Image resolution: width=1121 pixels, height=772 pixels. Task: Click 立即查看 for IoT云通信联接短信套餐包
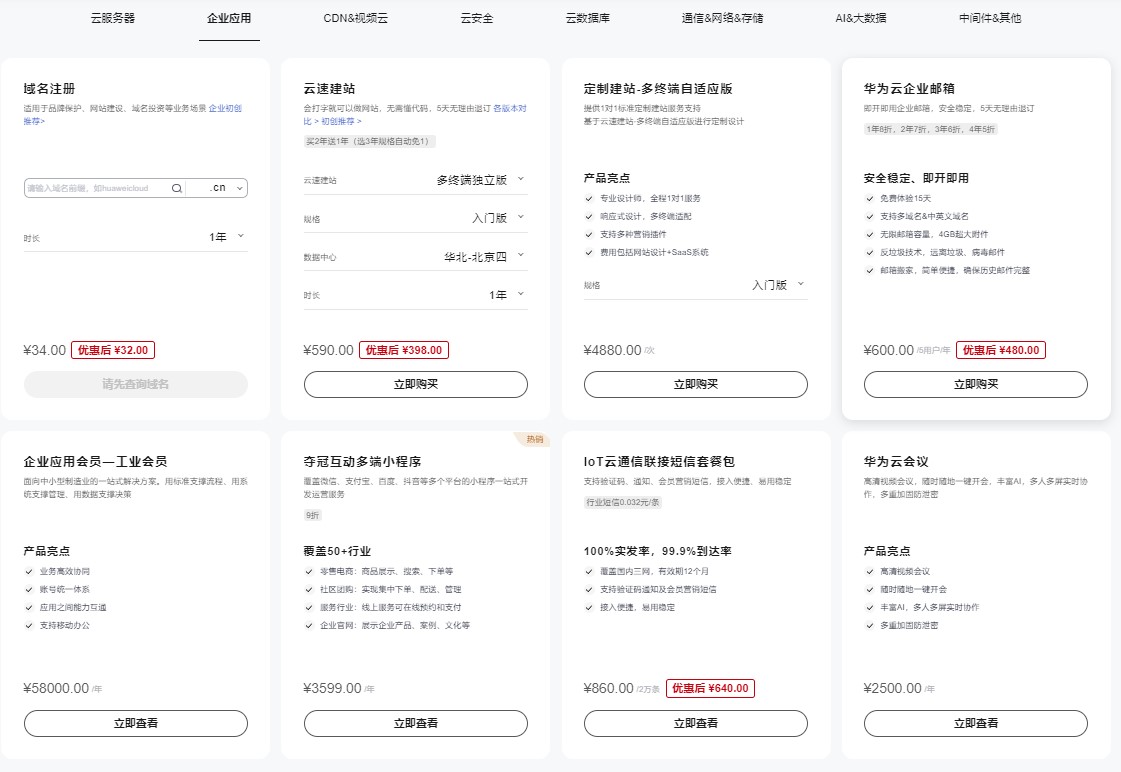[696, 723]
